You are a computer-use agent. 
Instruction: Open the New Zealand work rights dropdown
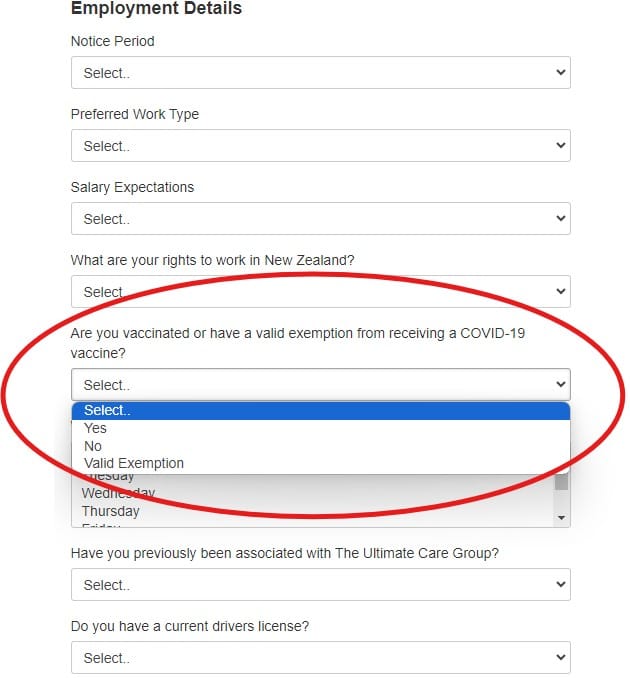click(x=320, y=292)
